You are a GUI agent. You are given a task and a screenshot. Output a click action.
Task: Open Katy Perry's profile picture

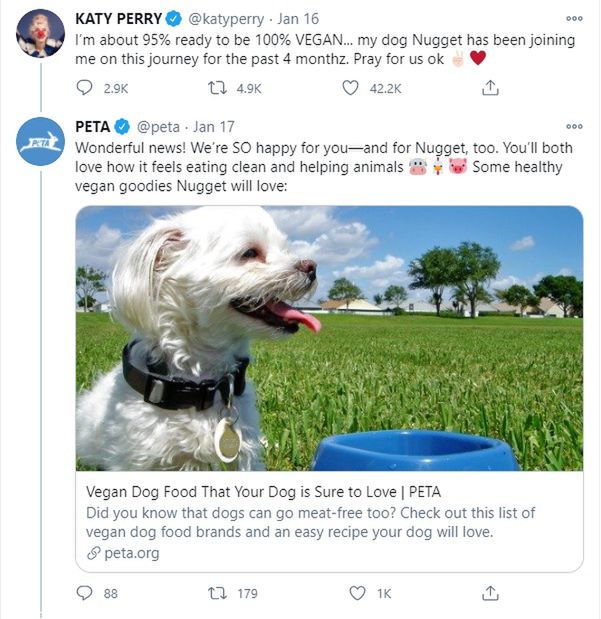coord(40,34)
